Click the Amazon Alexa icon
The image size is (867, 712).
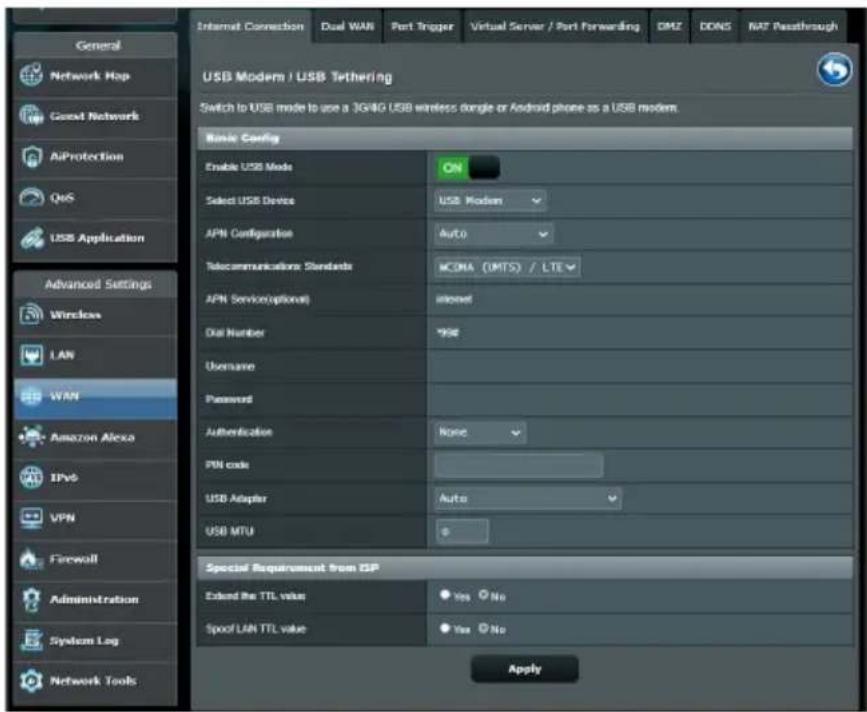[32, 437]
